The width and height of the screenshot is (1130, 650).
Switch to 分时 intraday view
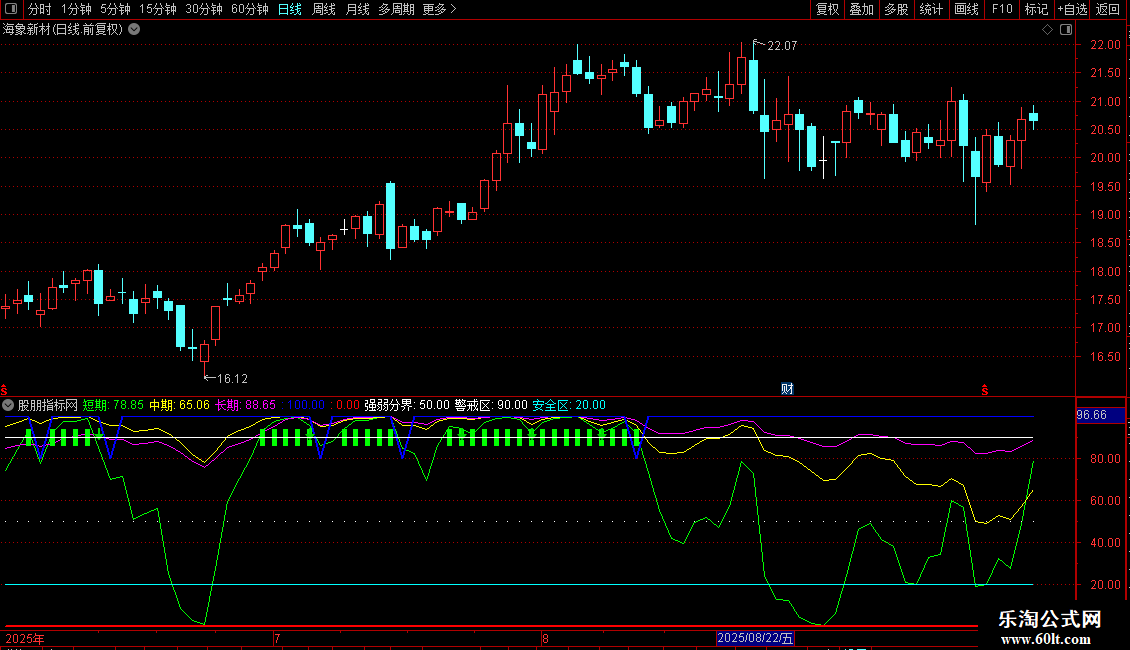tap(40, 9)
